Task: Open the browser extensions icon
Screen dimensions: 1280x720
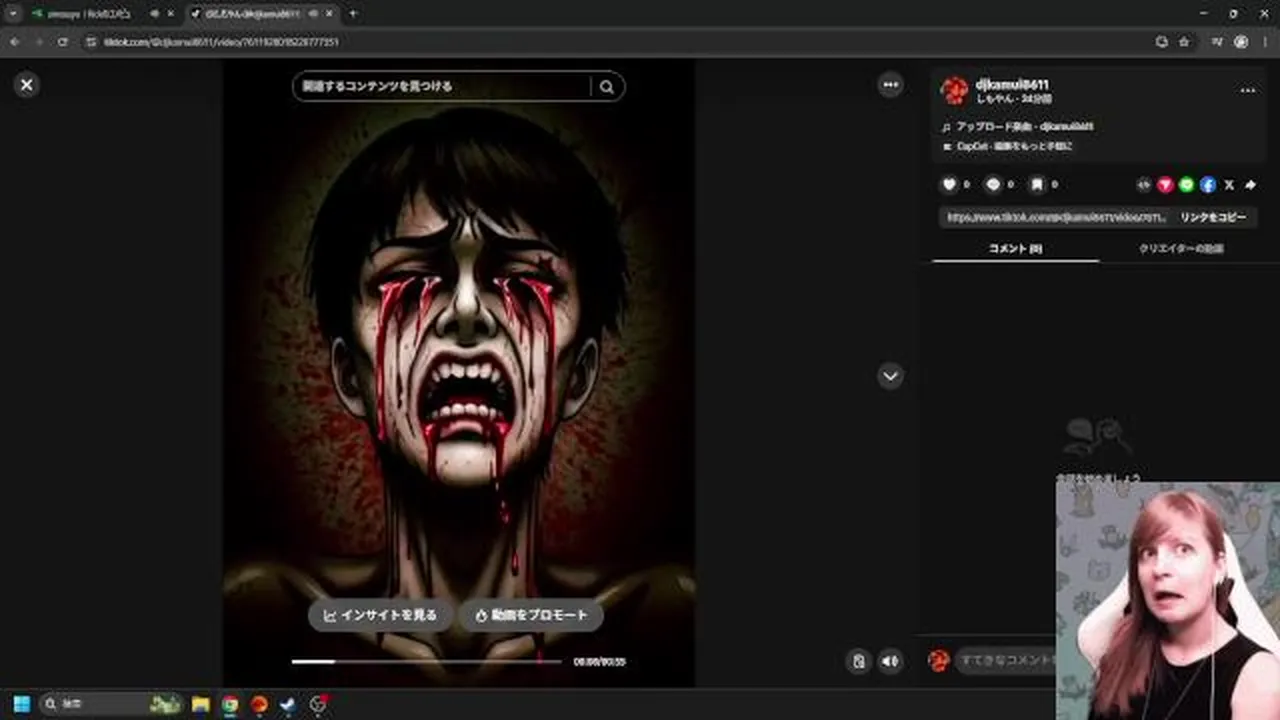Action: [1217, 42]
